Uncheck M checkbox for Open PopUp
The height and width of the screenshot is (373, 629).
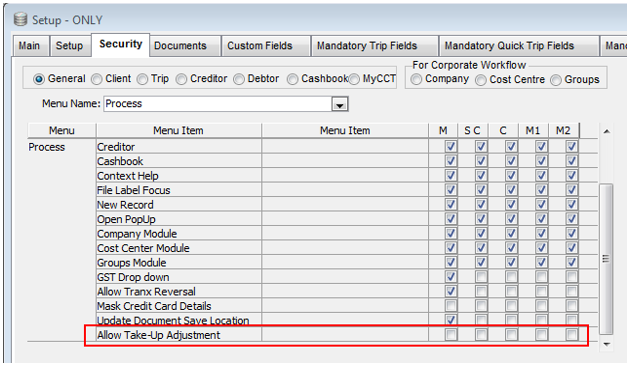point(451,219)
